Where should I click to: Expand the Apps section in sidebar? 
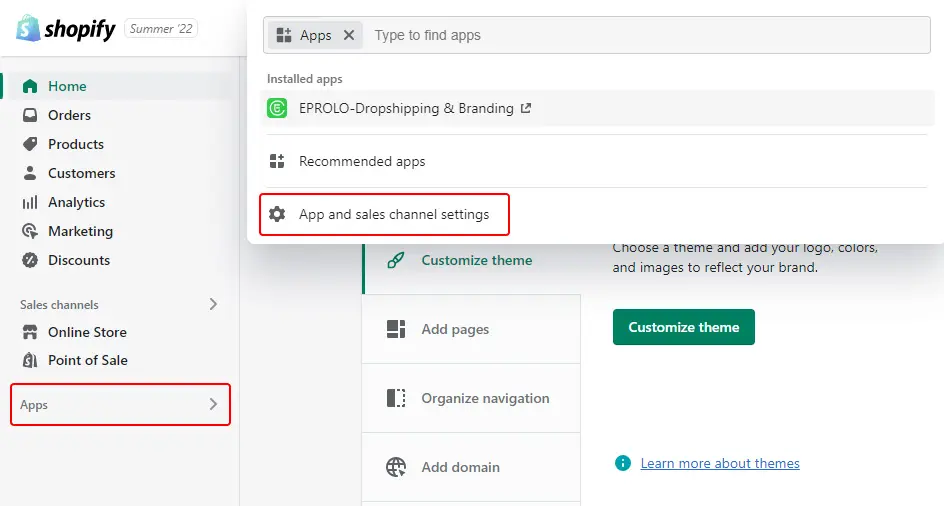120,404
